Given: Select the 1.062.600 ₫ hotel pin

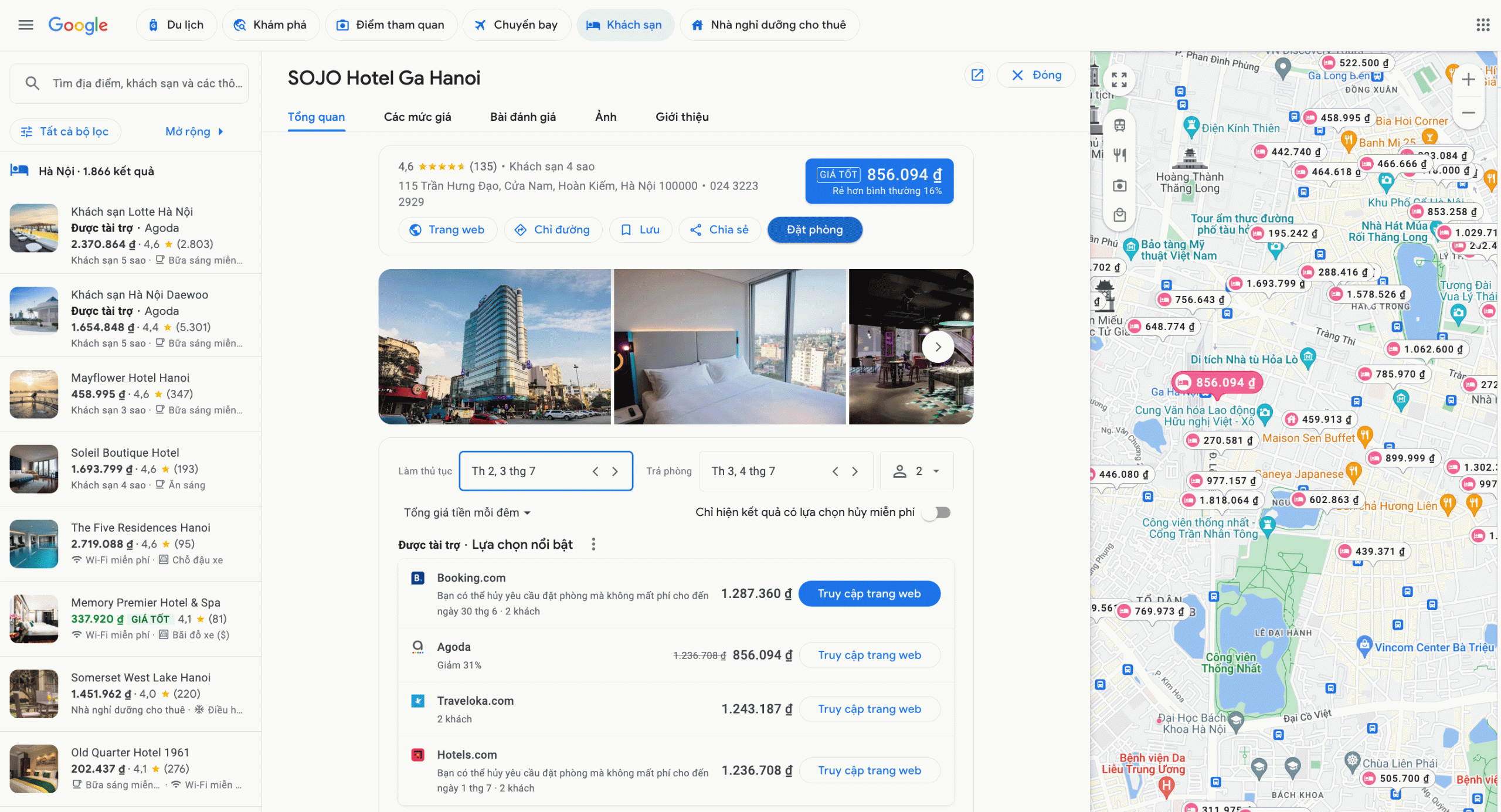Looking at the screenshot, I should pos(1425,349).
